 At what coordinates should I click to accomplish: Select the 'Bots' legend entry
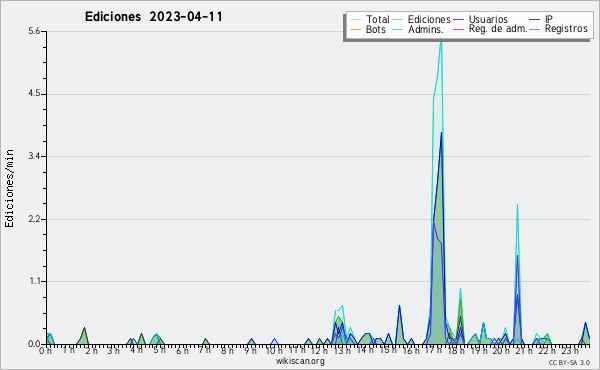375,29
